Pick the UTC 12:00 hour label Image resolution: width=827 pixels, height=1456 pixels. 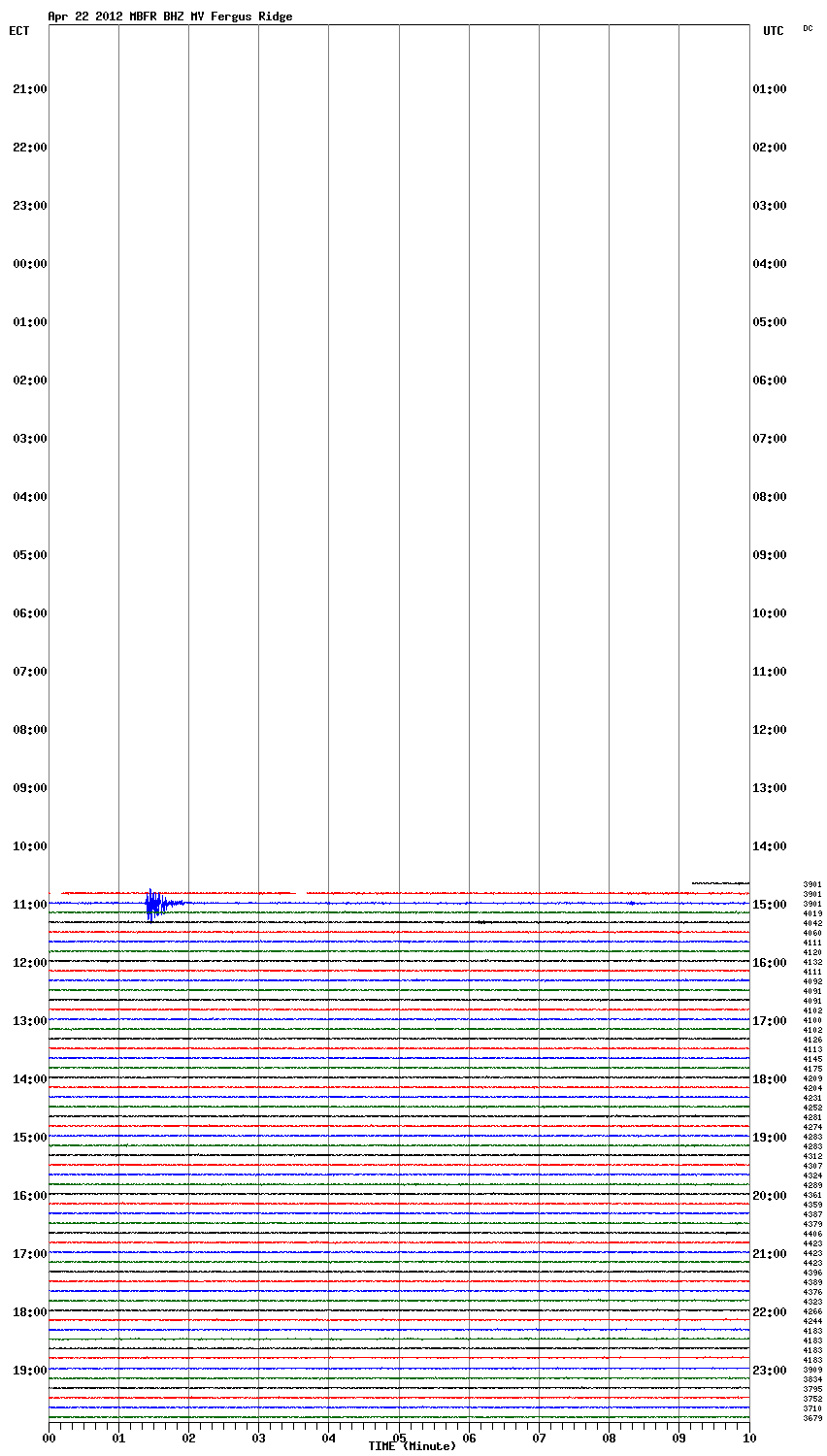pyautogui.click(x=770, y=730)
